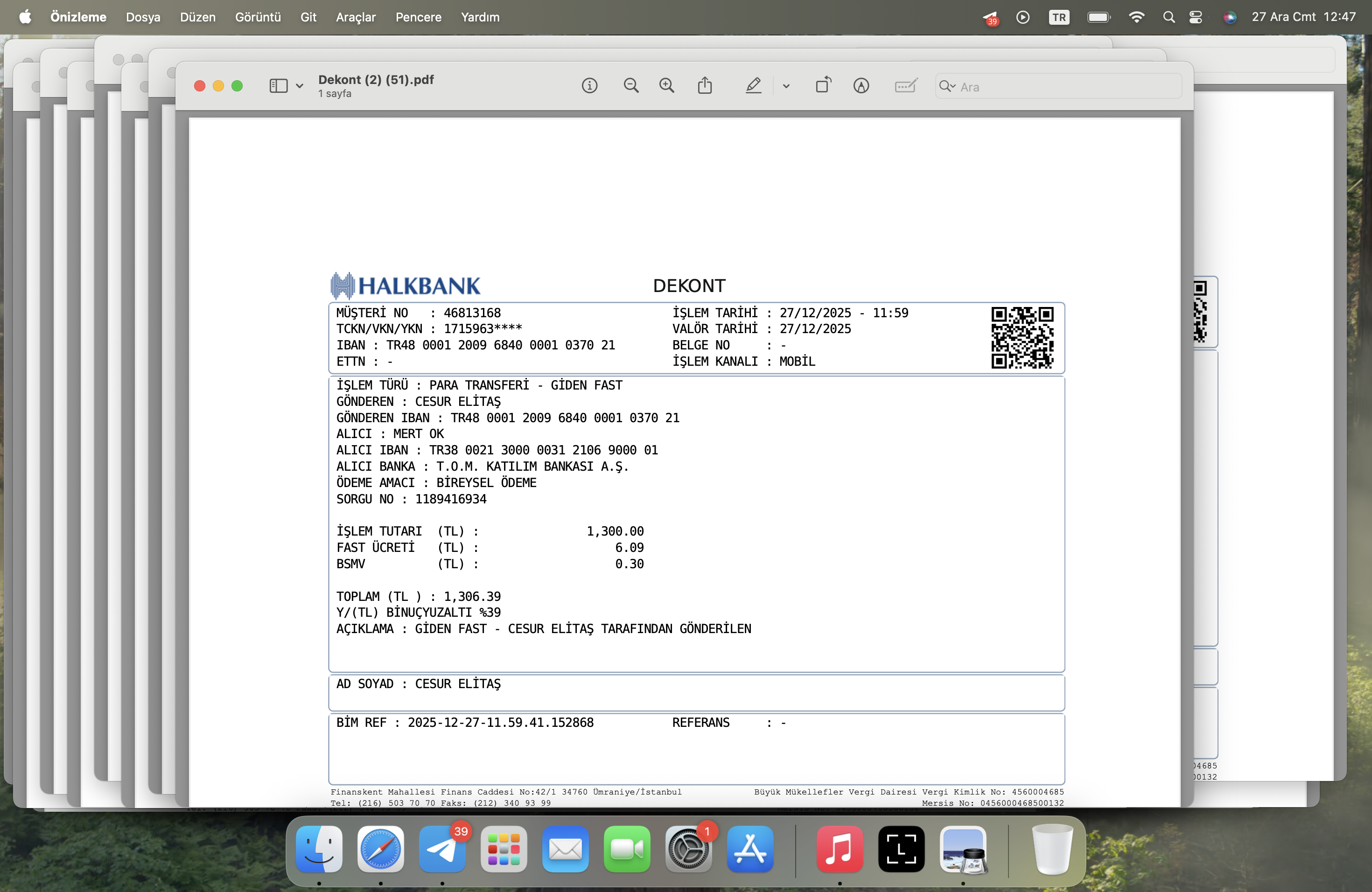Click the Ara search field
The width and height of the screenshot is (1372, 892).
pyautogui.click(x=1058, y=86)
